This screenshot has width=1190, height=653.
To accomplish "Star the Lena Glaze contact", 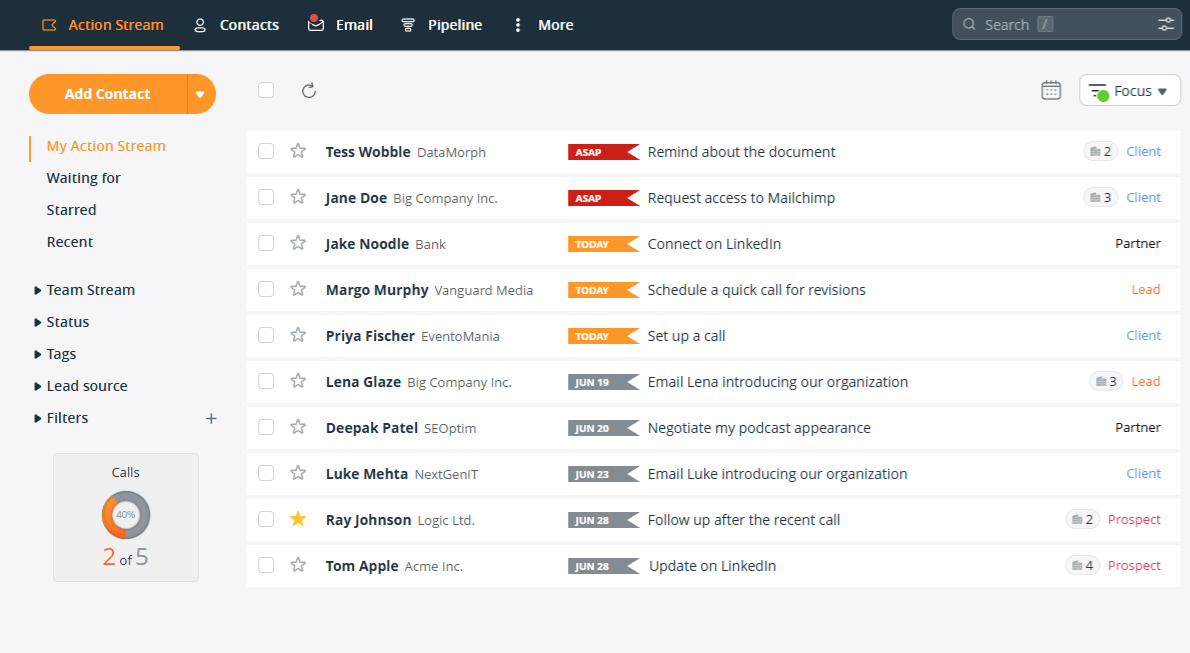I will point(298,381).
